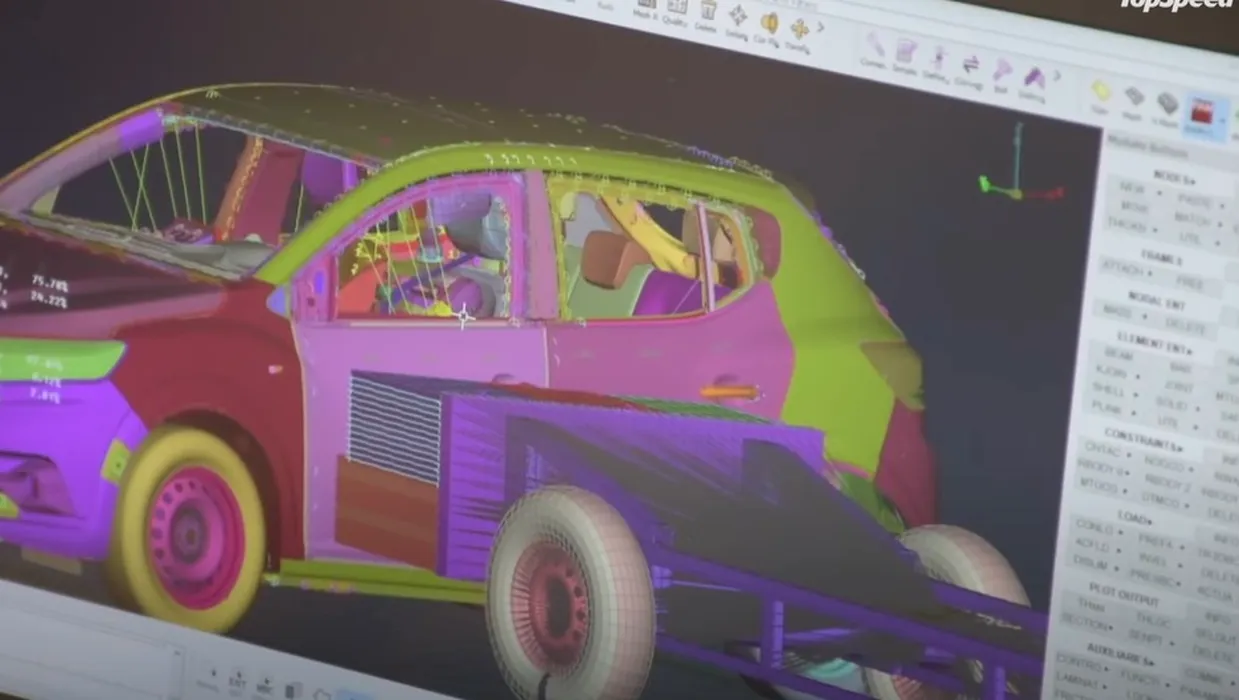Click the THICKN button under NODES

pyautogui.click(x=1126, y=226)
